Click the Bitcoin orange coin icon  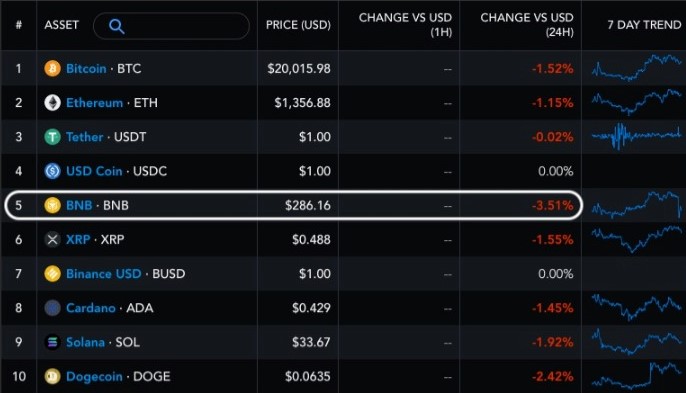point(52,69)
